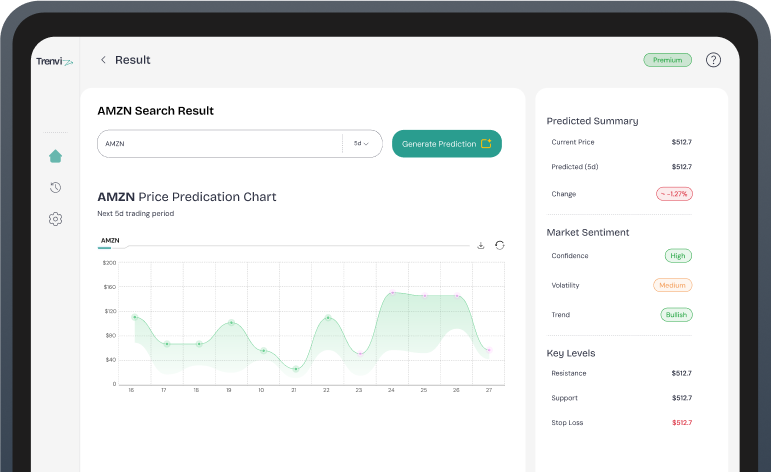
Task: Expand the 5d period dropdown
Action: [361, 144]
